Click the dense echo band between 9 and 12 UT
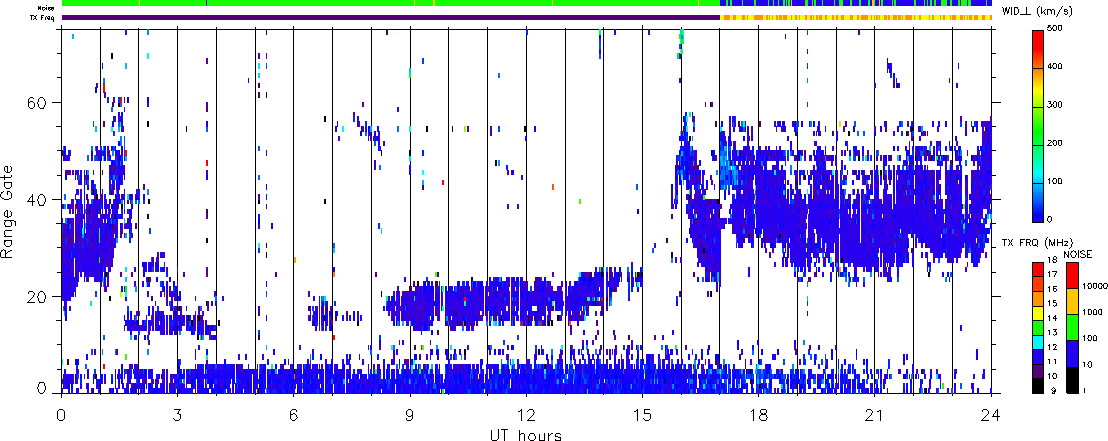Viewport: 1108px width, 441px height. pos(468,302)
